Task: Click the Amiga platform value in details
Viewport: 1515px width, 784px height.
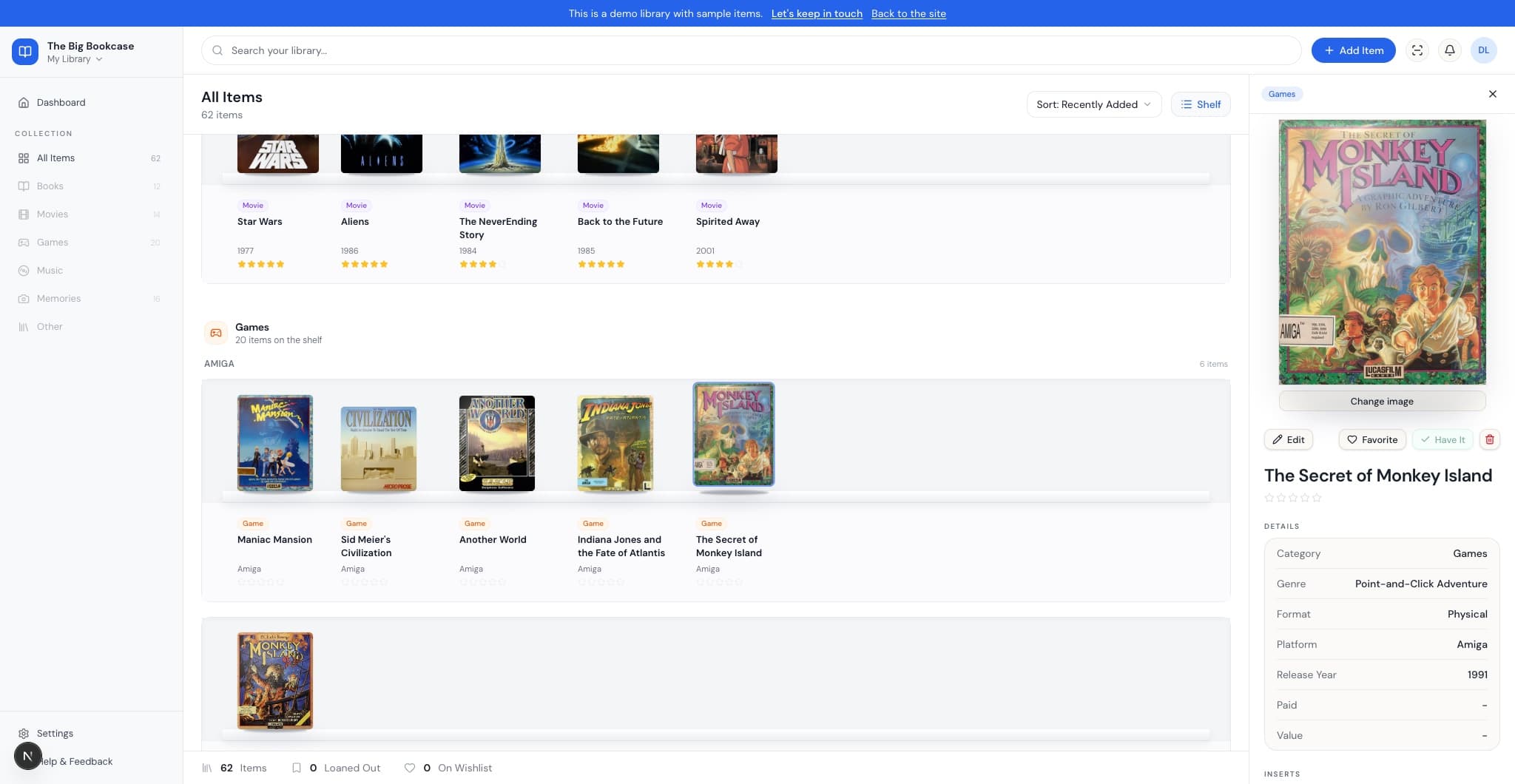Action: 1472,644
